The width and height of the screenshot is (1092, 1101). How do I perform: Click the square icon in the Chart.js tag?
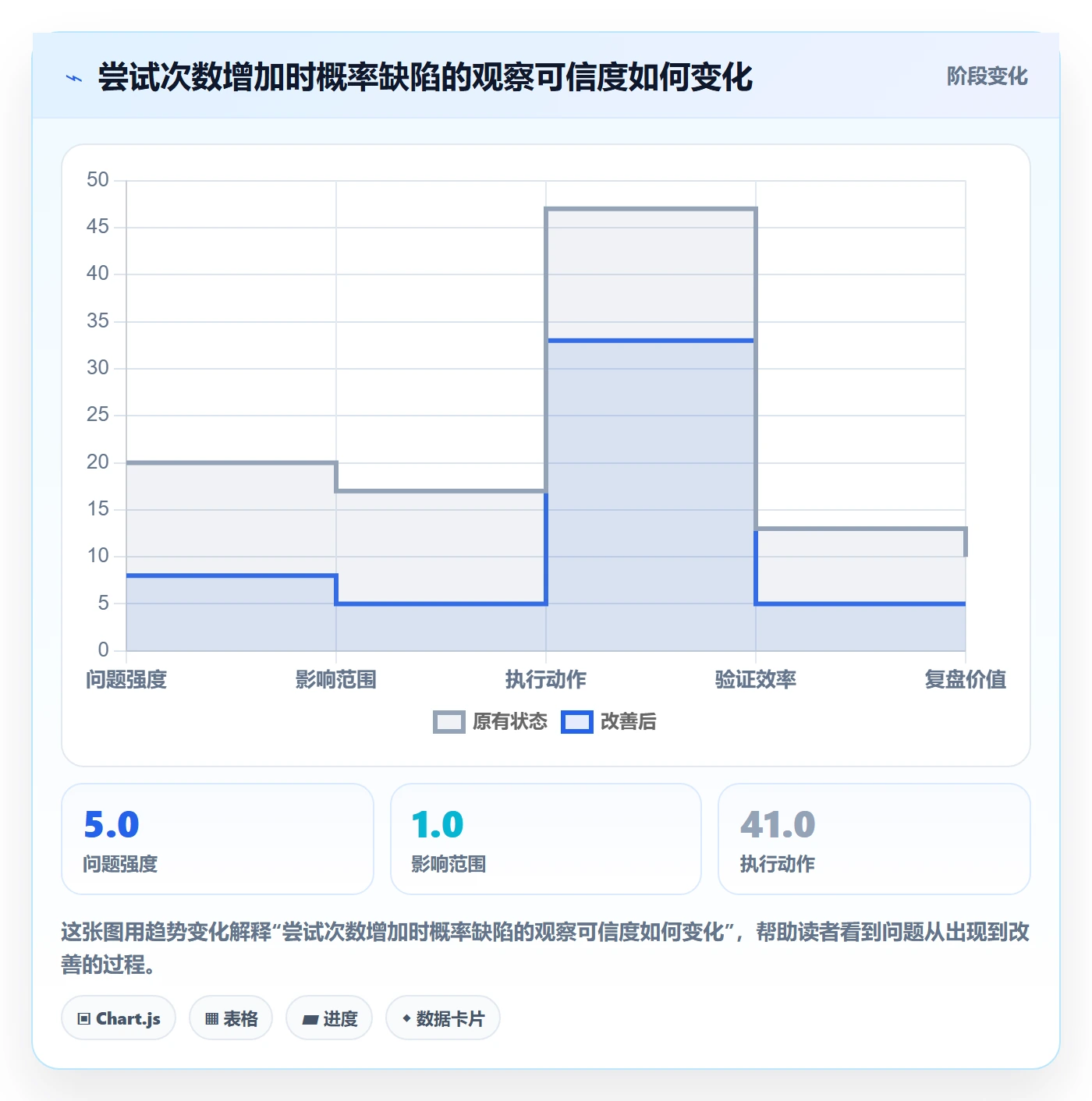point(84,1019)
